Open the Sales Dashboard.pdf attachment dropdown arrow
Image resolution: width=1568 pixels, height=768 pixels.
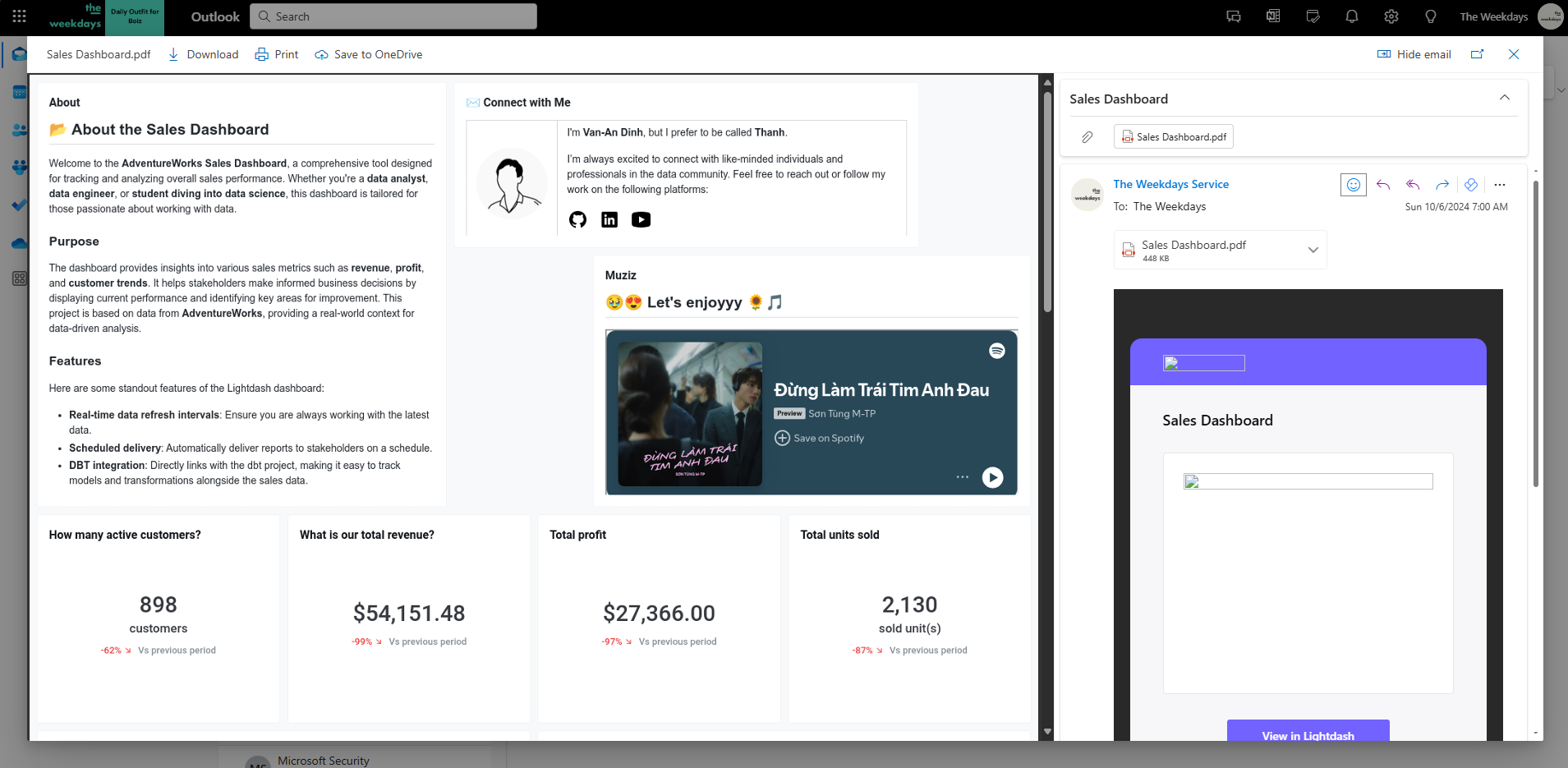click(1313, 250)
